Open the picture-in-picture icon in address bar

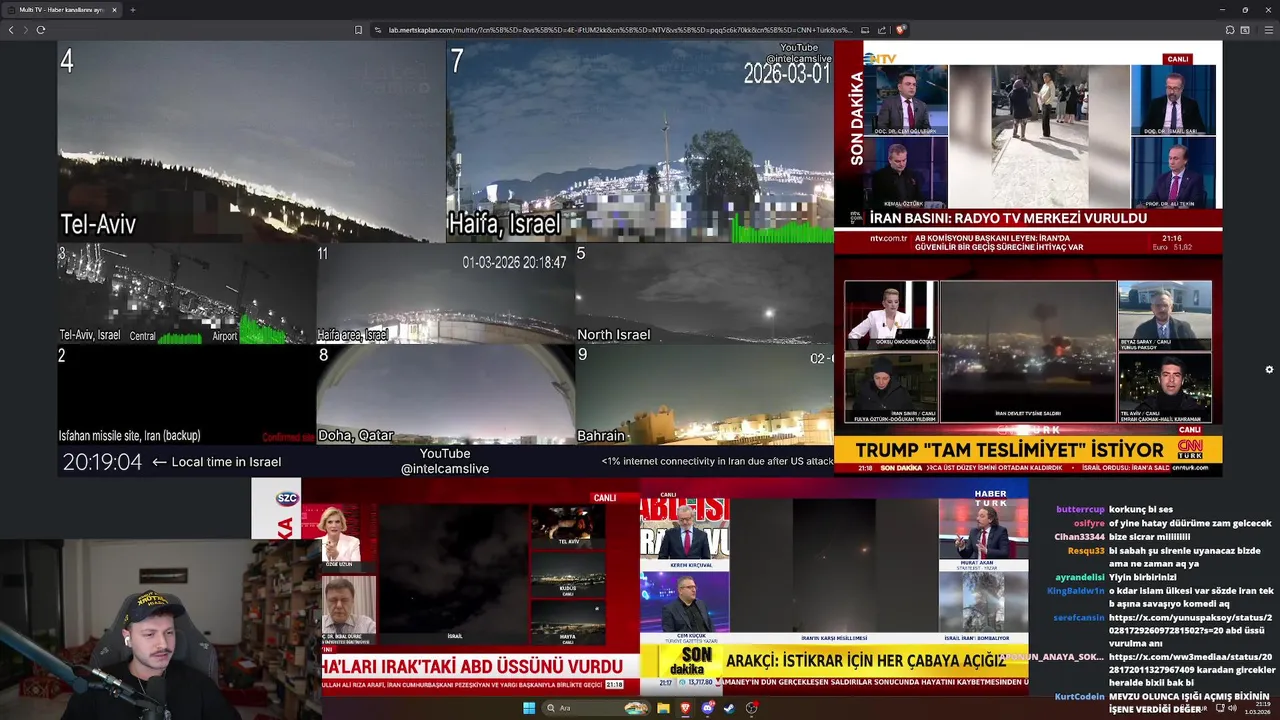pyautogui.click(x=865, y=30)
